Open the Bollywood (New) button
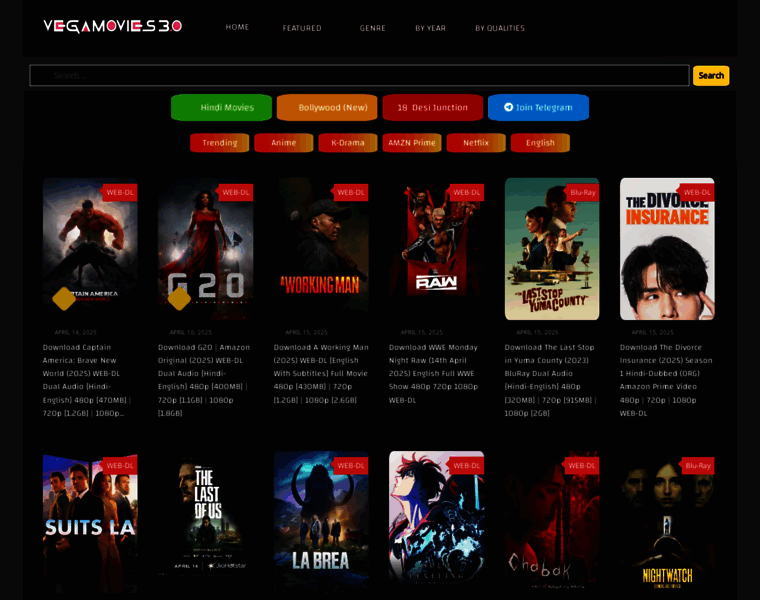 tap(327, 108)
